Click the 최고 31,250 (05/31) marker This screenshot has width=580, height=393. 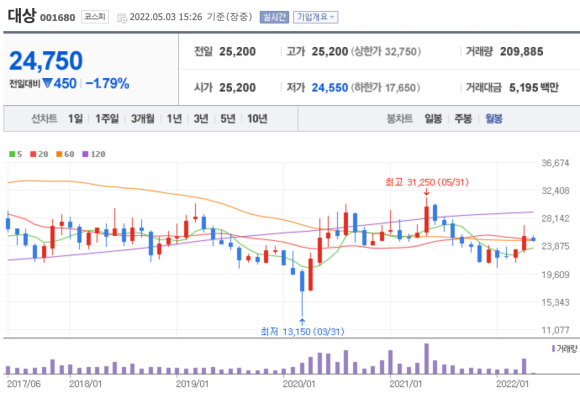click(x=427, y=182)
